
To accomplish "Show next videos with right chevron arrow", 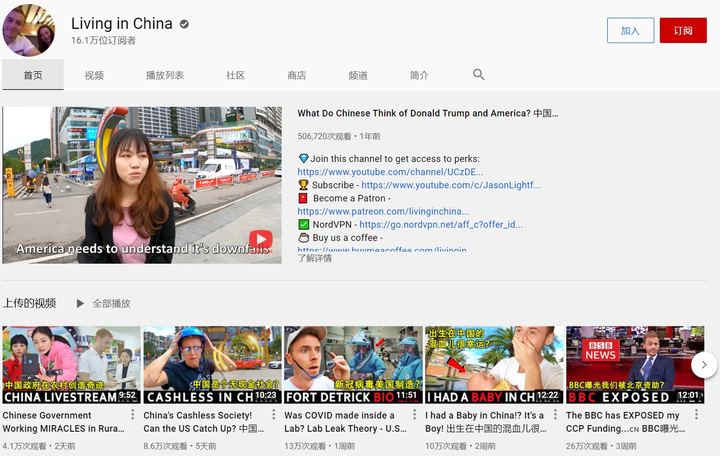I will 704,365.
